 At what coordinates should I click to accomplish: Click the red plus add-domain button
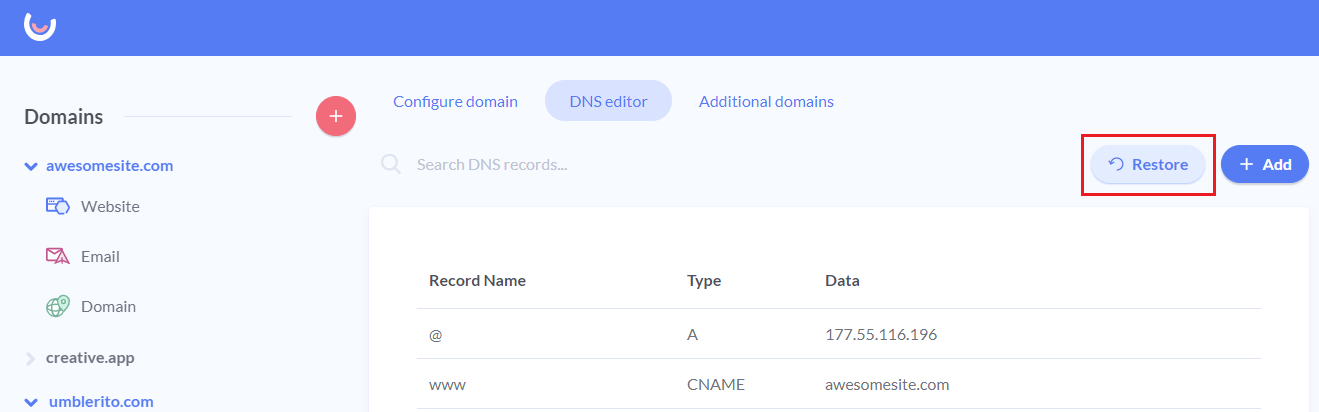pyautogui.click(x=336, y=117)
